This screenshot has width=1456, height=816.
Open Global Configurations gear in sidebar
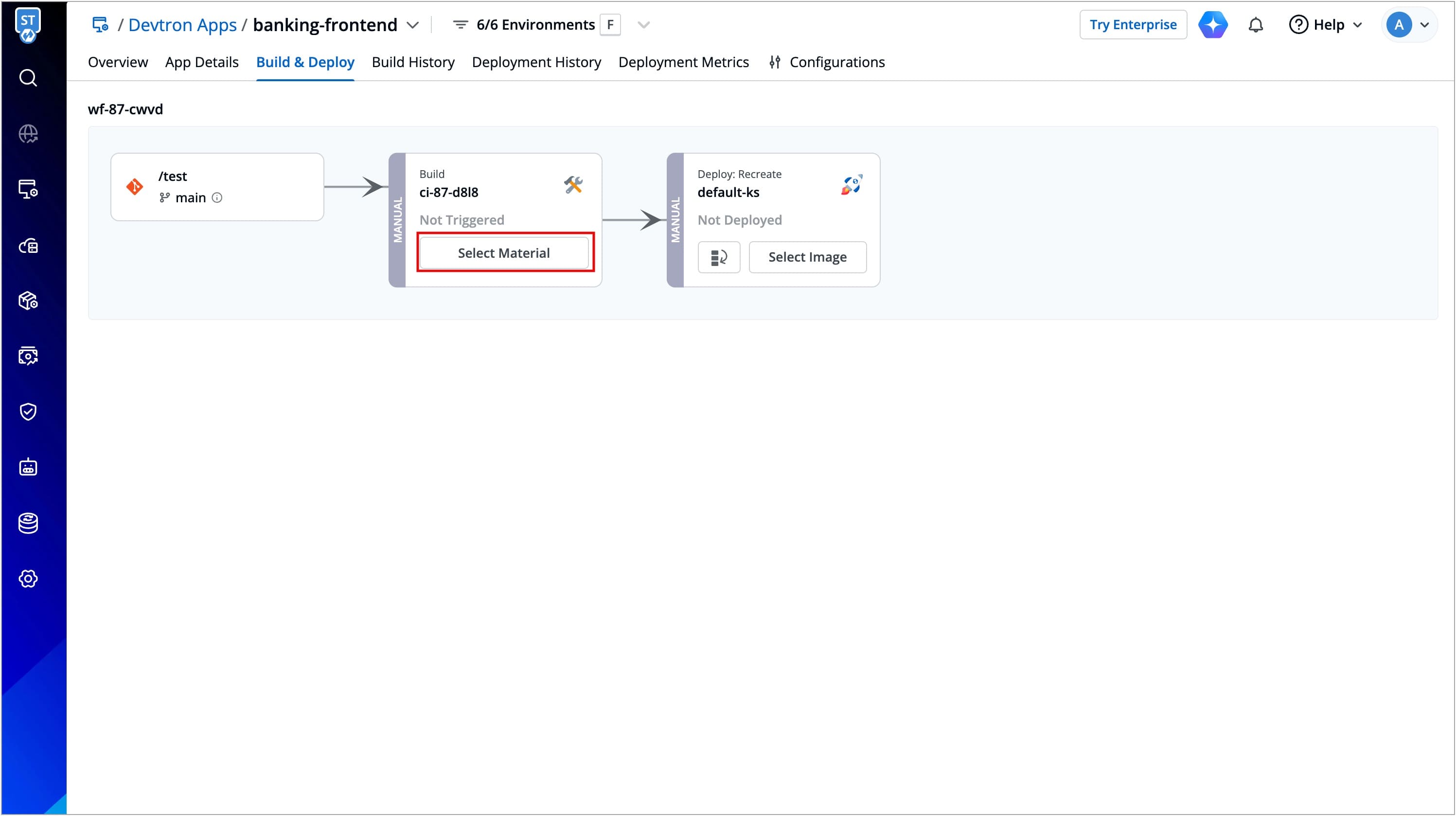(x=28, y=579)
